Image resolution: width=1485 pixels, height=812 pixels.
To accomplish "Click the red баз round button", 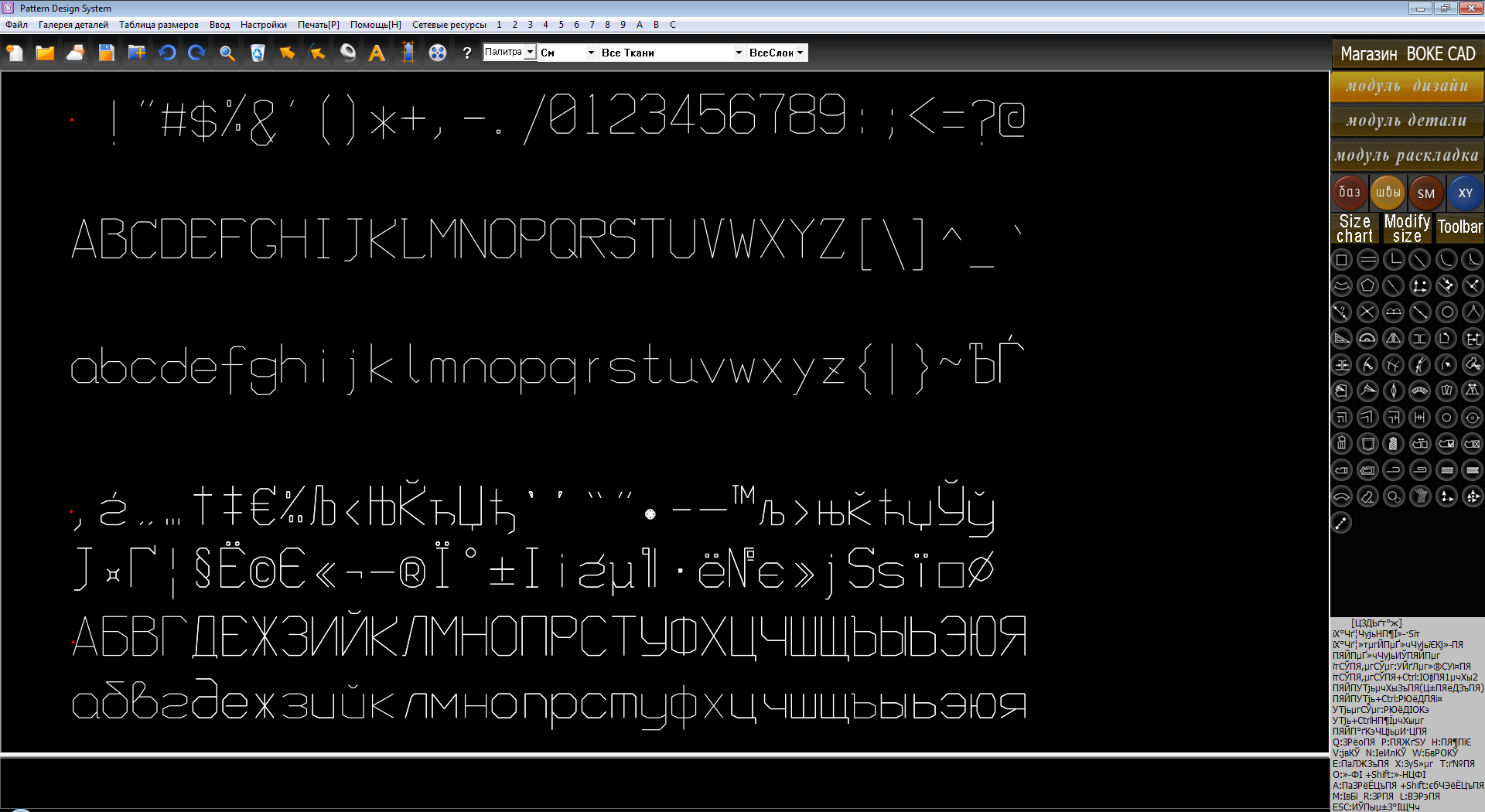I will pyautogui.click(x=1350, y=193).
